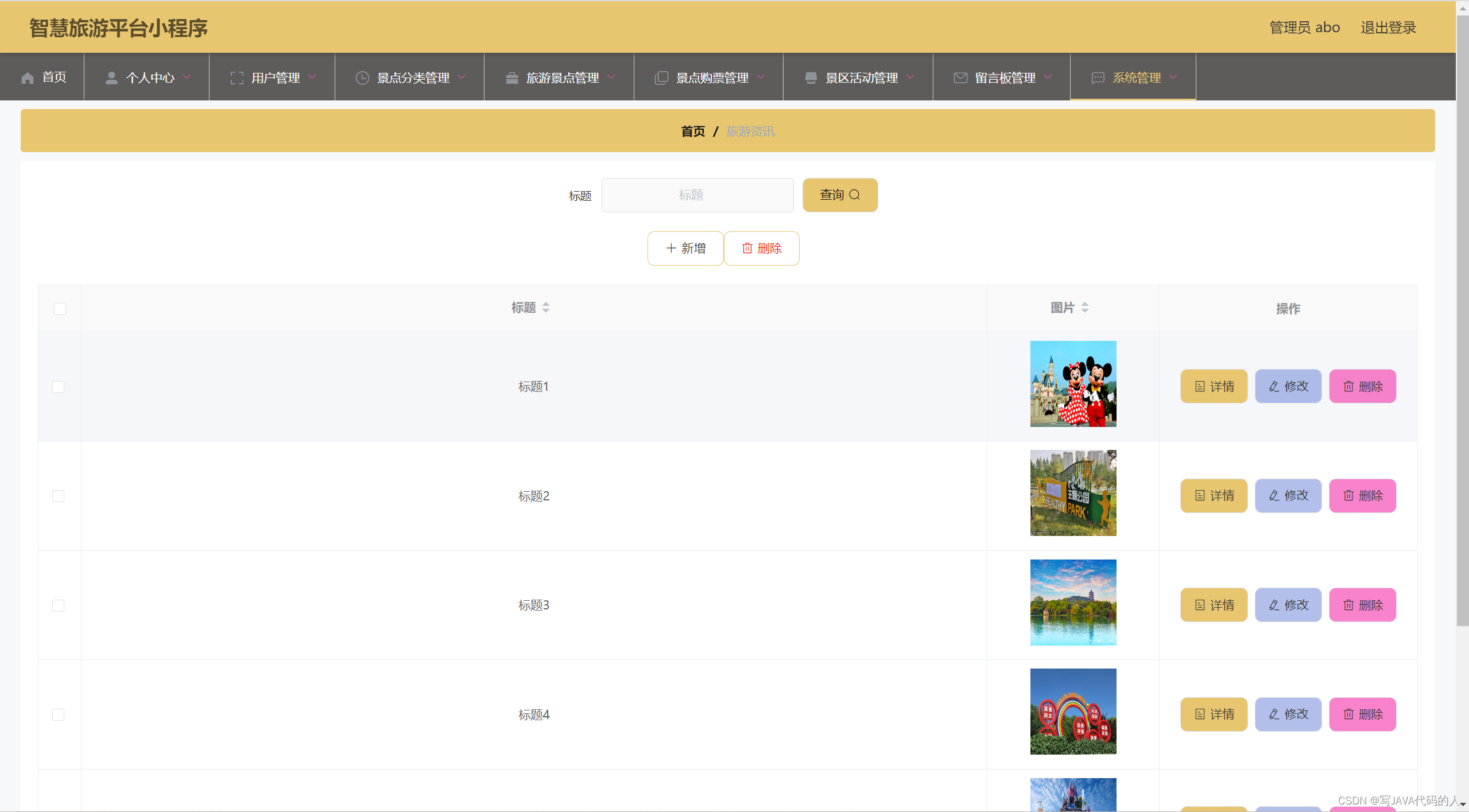Expand the 留言板管理 dropdown arrow
1469x812 pixels.
tap(1048, 77)
